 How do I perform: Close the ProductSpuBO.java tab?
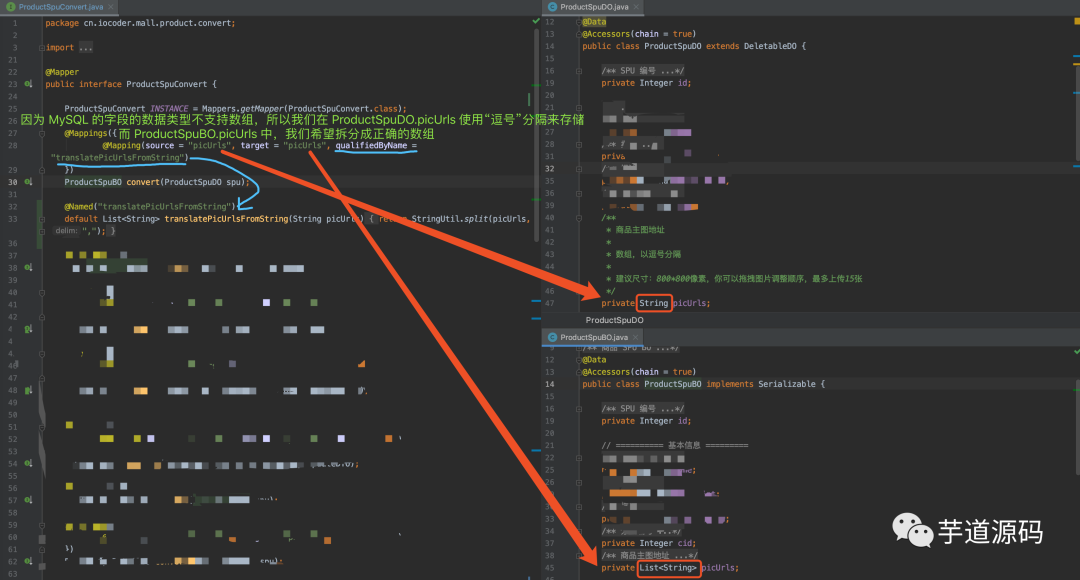pyautogui.click(x=635, y=338)
